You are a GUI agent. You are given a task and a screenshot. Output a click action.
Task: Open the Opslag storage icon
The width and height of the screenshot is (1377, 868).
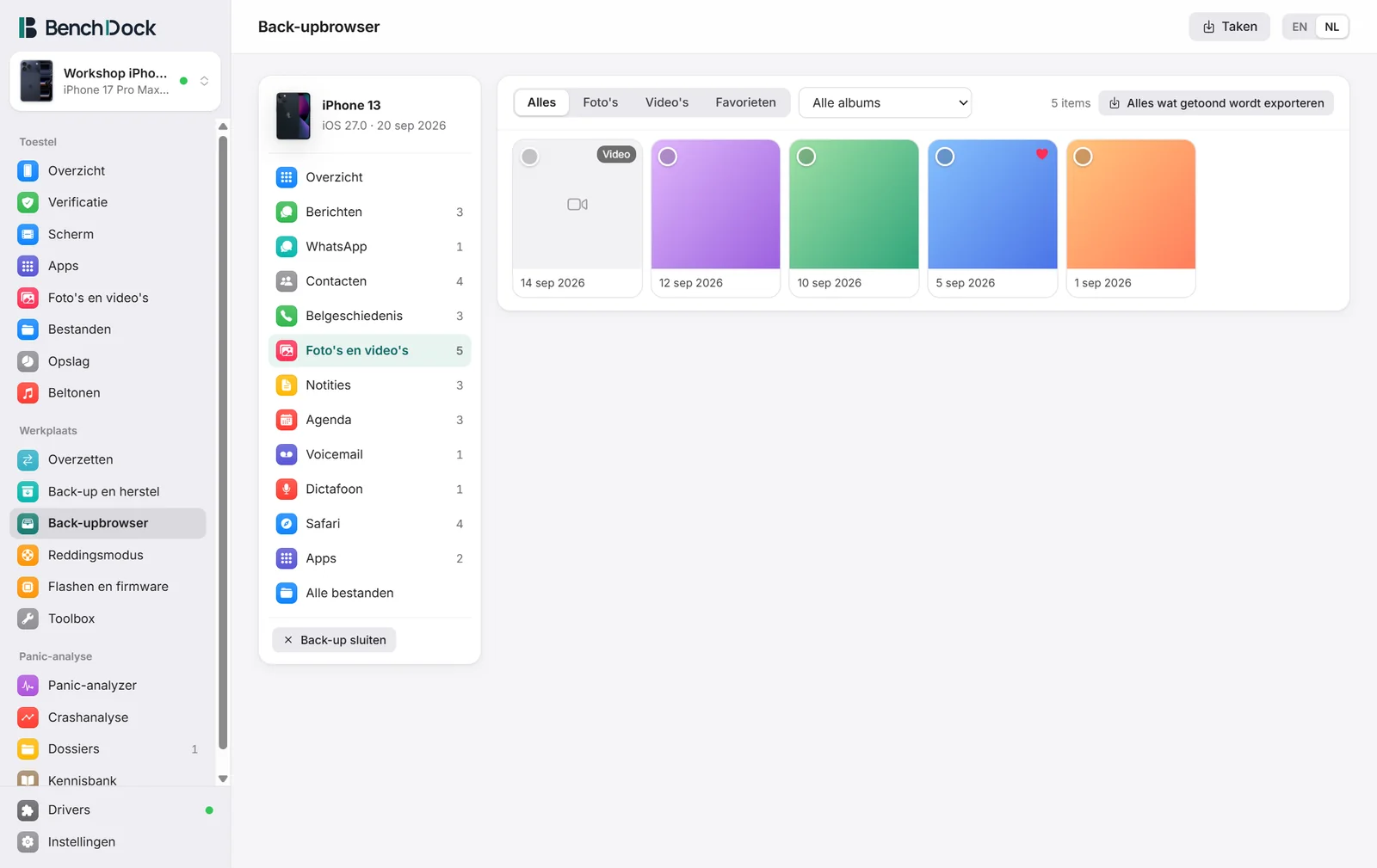(28, 361)
